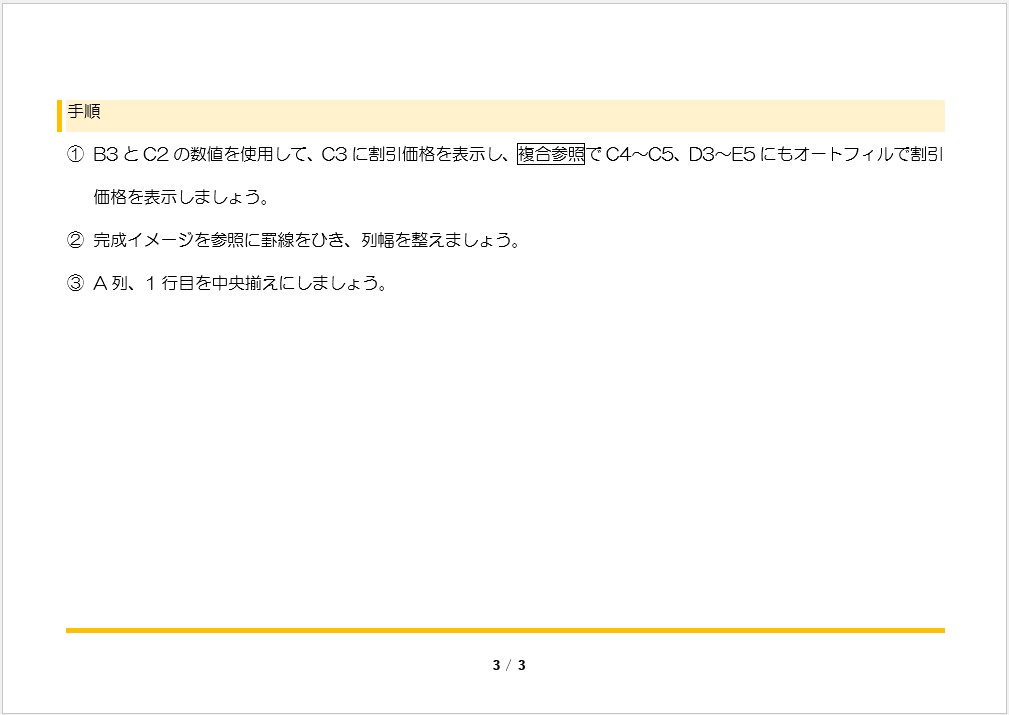The image size is (1009, 715).
Task: Click the page number 3 / 3
Action: pos(509,665)
